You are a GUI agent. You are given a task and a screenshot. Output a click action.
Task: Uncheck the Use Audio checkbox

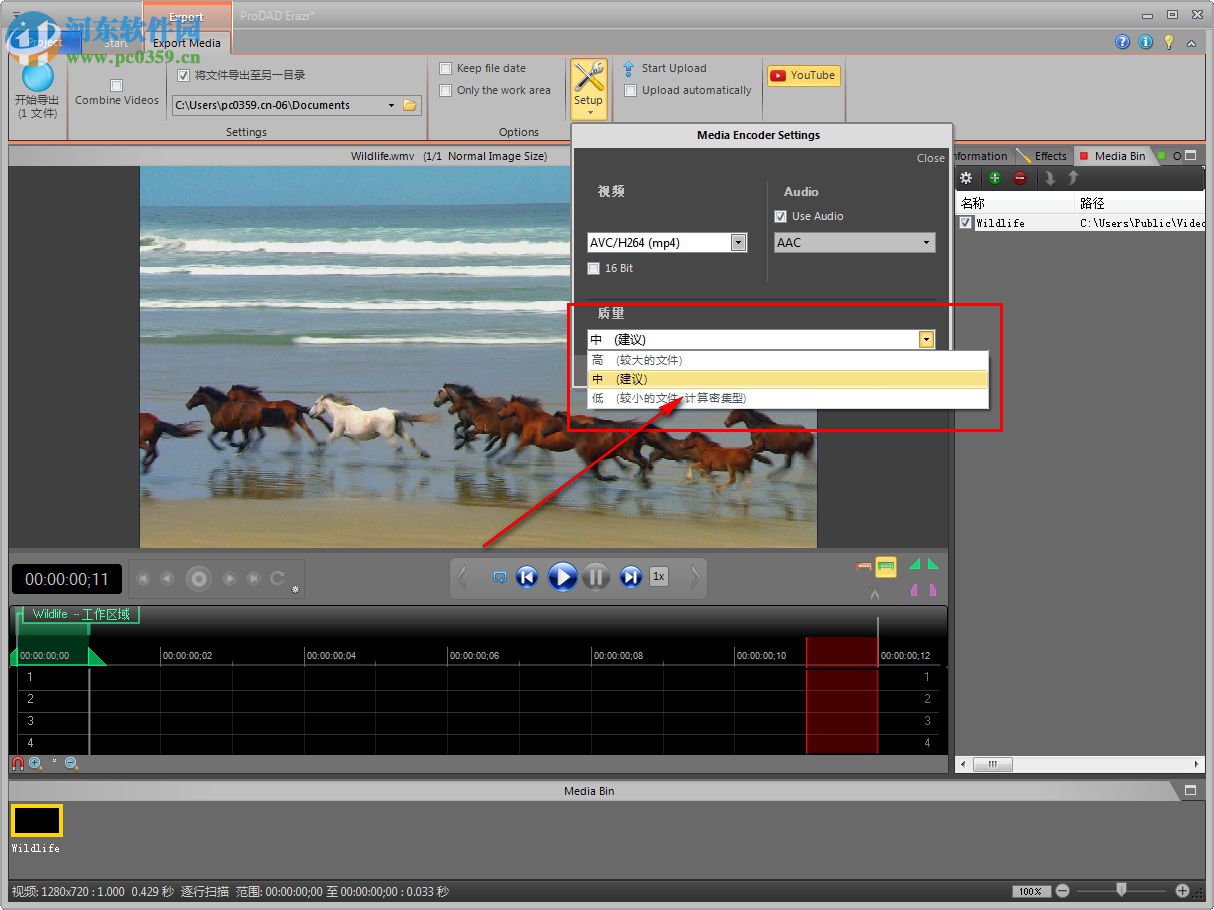(781, 216)
